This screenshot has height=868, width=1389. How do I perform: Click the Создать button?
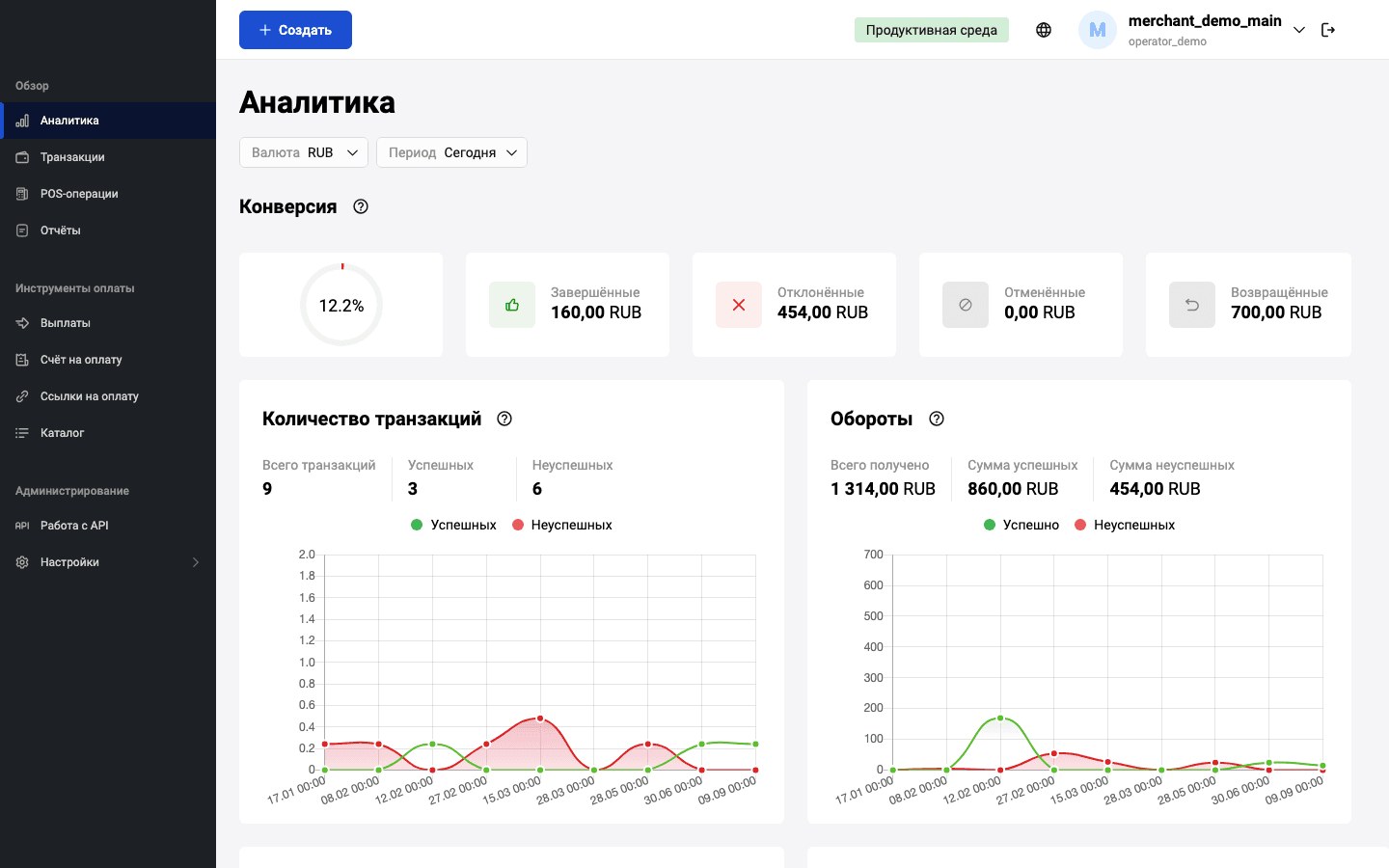(x=295, y=30)
